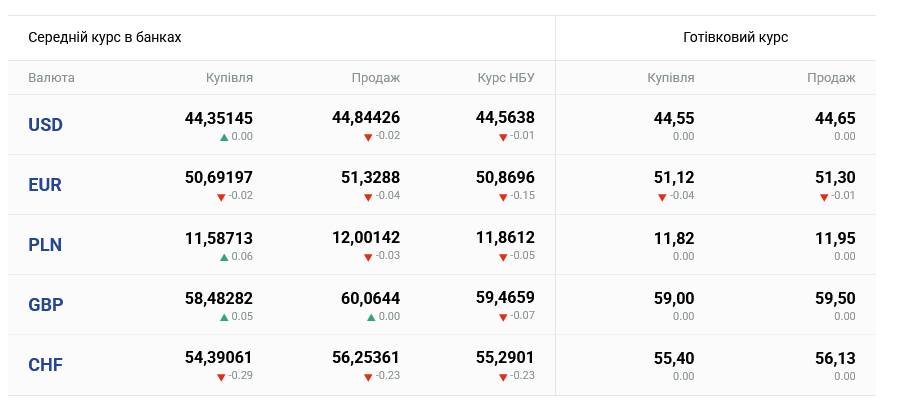Select the 'Готівковий курс' heading
Image resolution: width=898 pixels, height=405 pixels.
click(x=735, y=38)
